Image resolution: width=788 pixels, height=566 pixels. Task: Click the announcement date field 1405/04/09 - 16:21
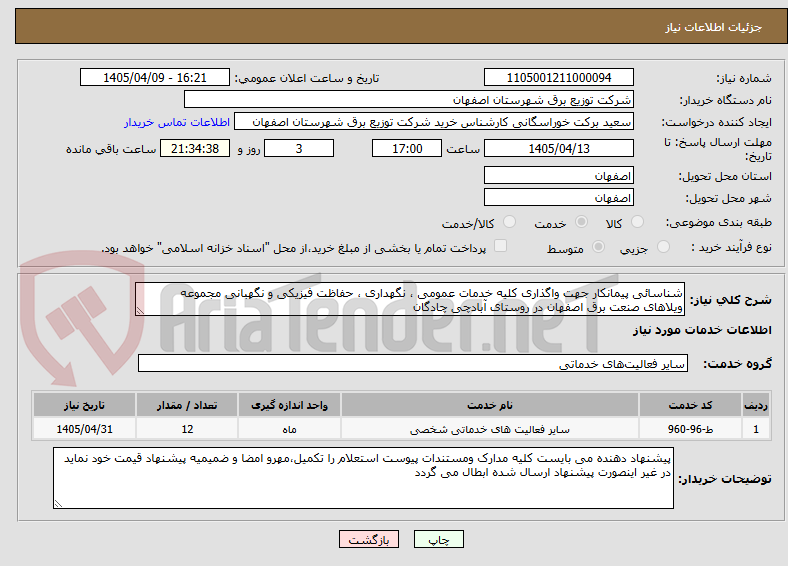[x=155, y=77]
